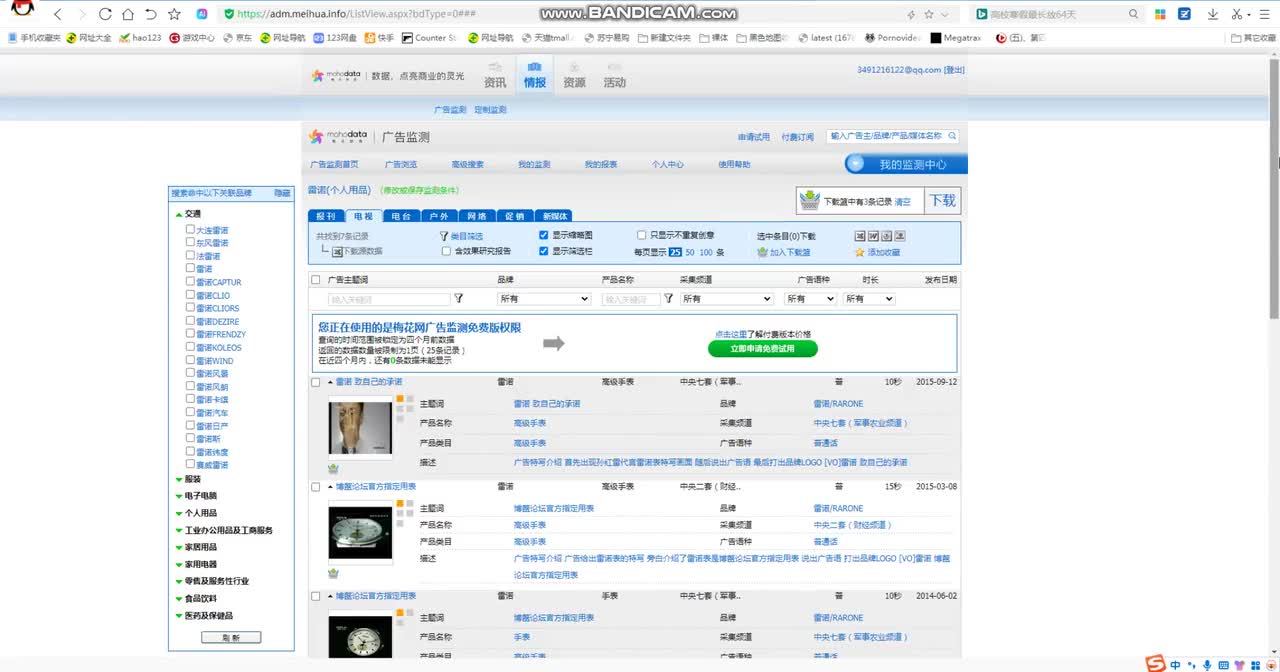Open the browser home page icon

pyautogui.click(x=128, y=14)
